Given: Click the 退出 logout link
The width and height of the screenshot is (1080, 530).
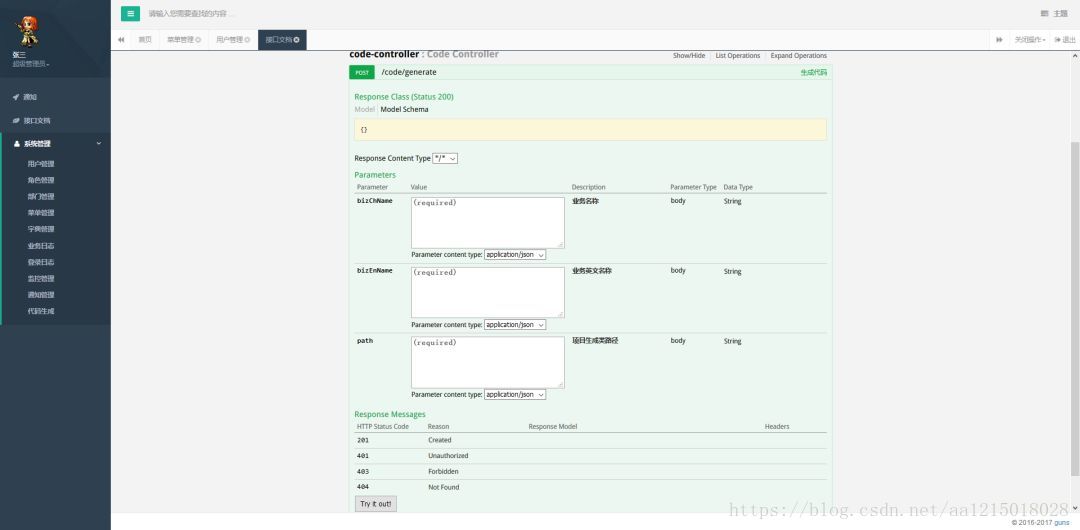Looking at the screenshot, I should [1069, 40].
